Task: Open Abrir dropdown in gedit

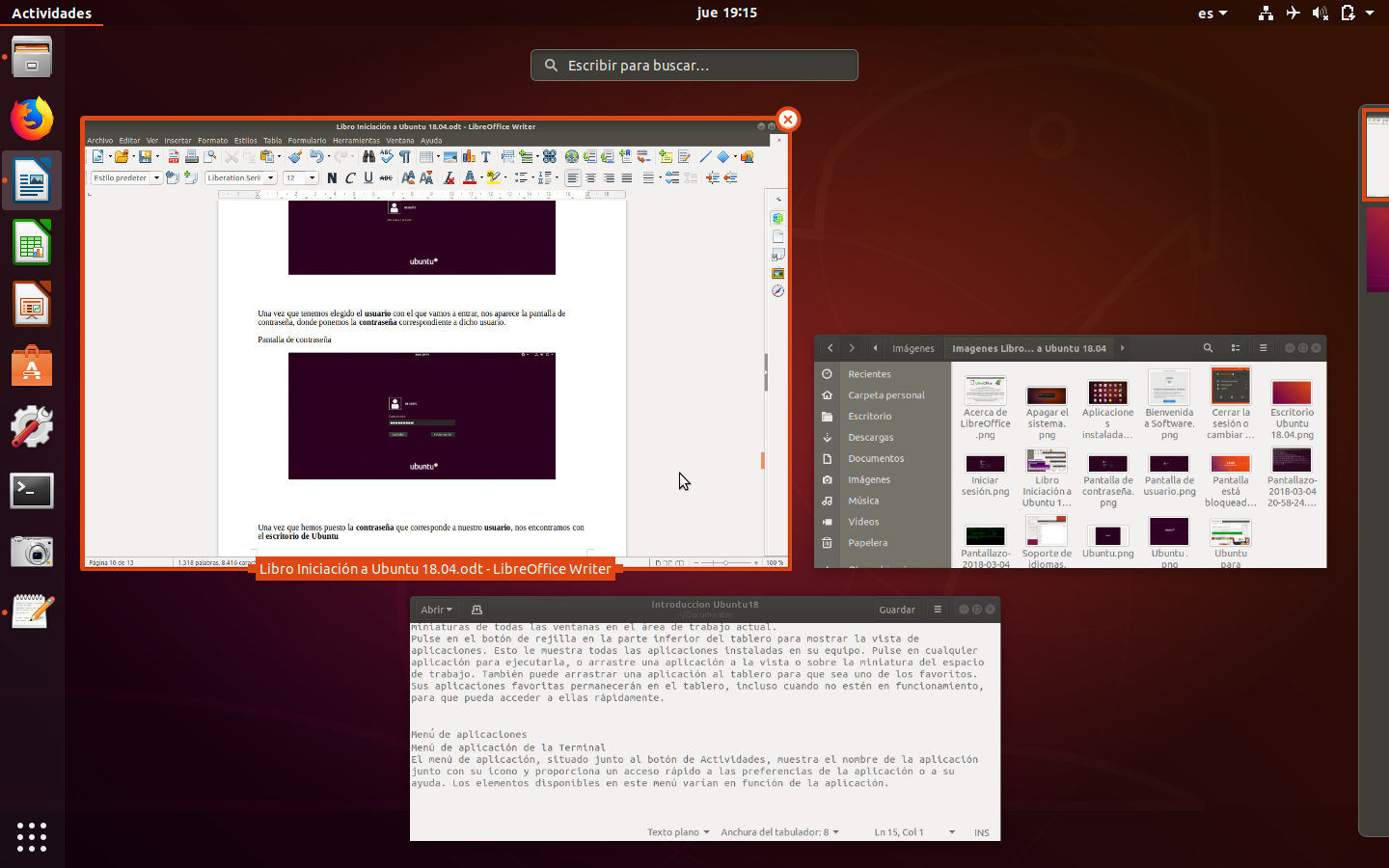Action: (x=436, y=610)
